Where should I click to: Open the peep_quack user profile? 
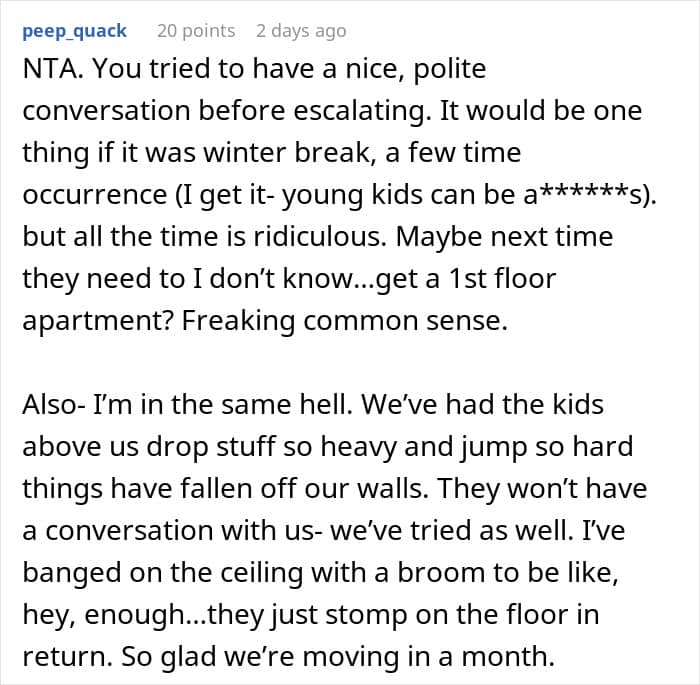point(74,31)
